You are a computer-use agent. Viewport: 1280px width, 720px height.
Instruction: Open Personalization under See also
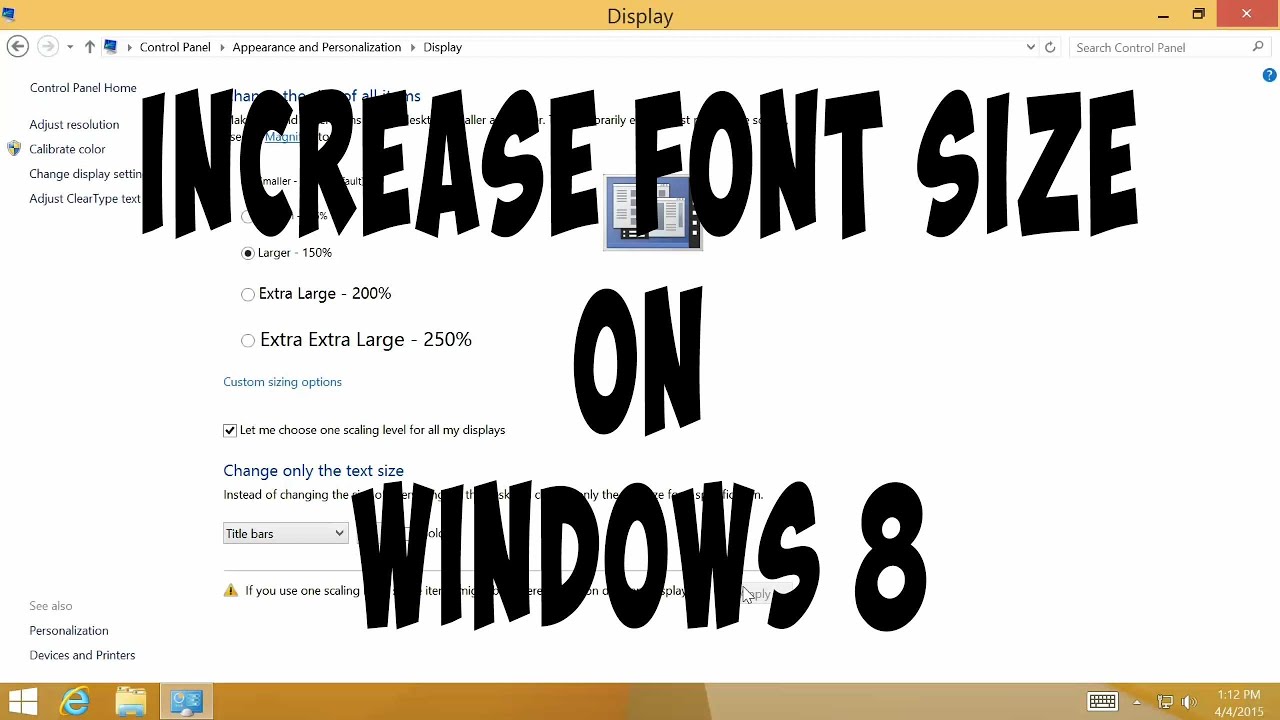click(x=69, y=631)
